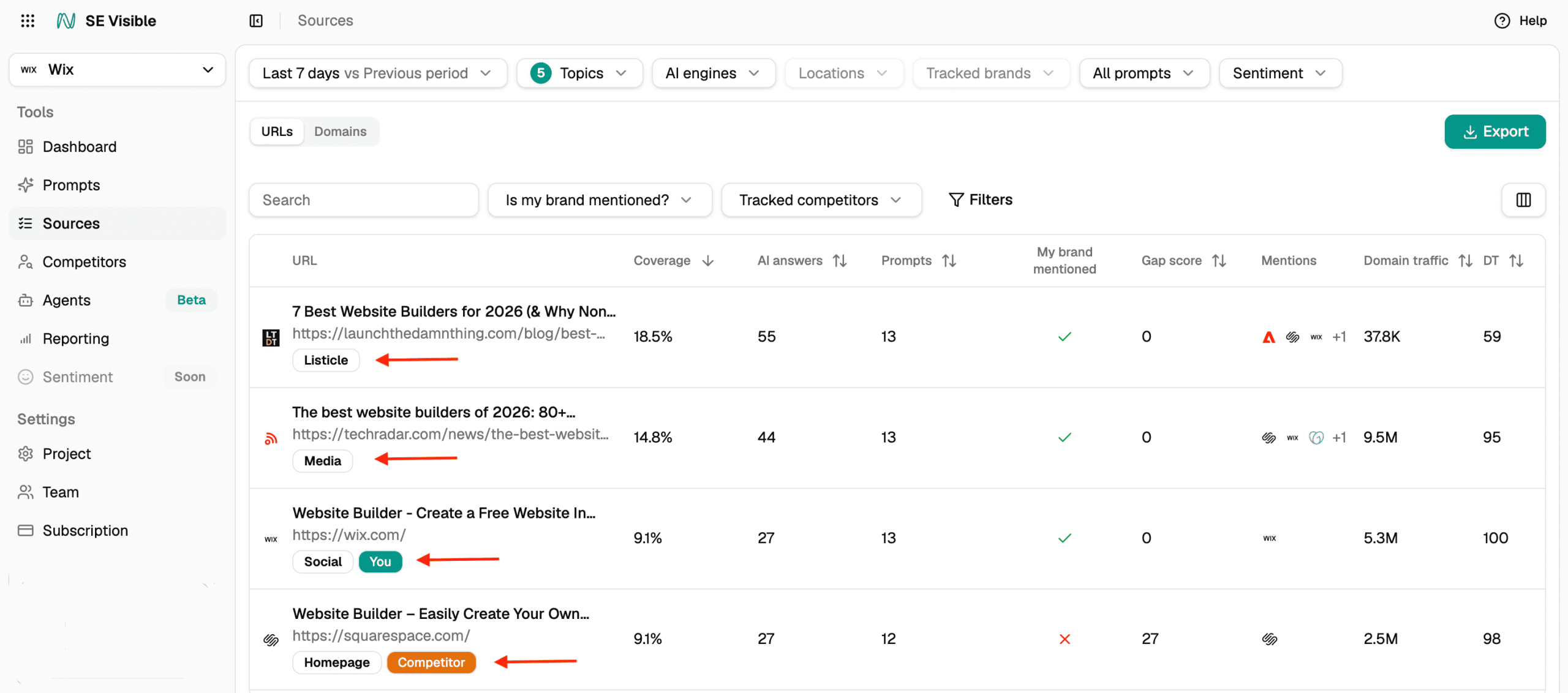
Task: Open Tracked competitors dropdown
Action: (821, 200)
